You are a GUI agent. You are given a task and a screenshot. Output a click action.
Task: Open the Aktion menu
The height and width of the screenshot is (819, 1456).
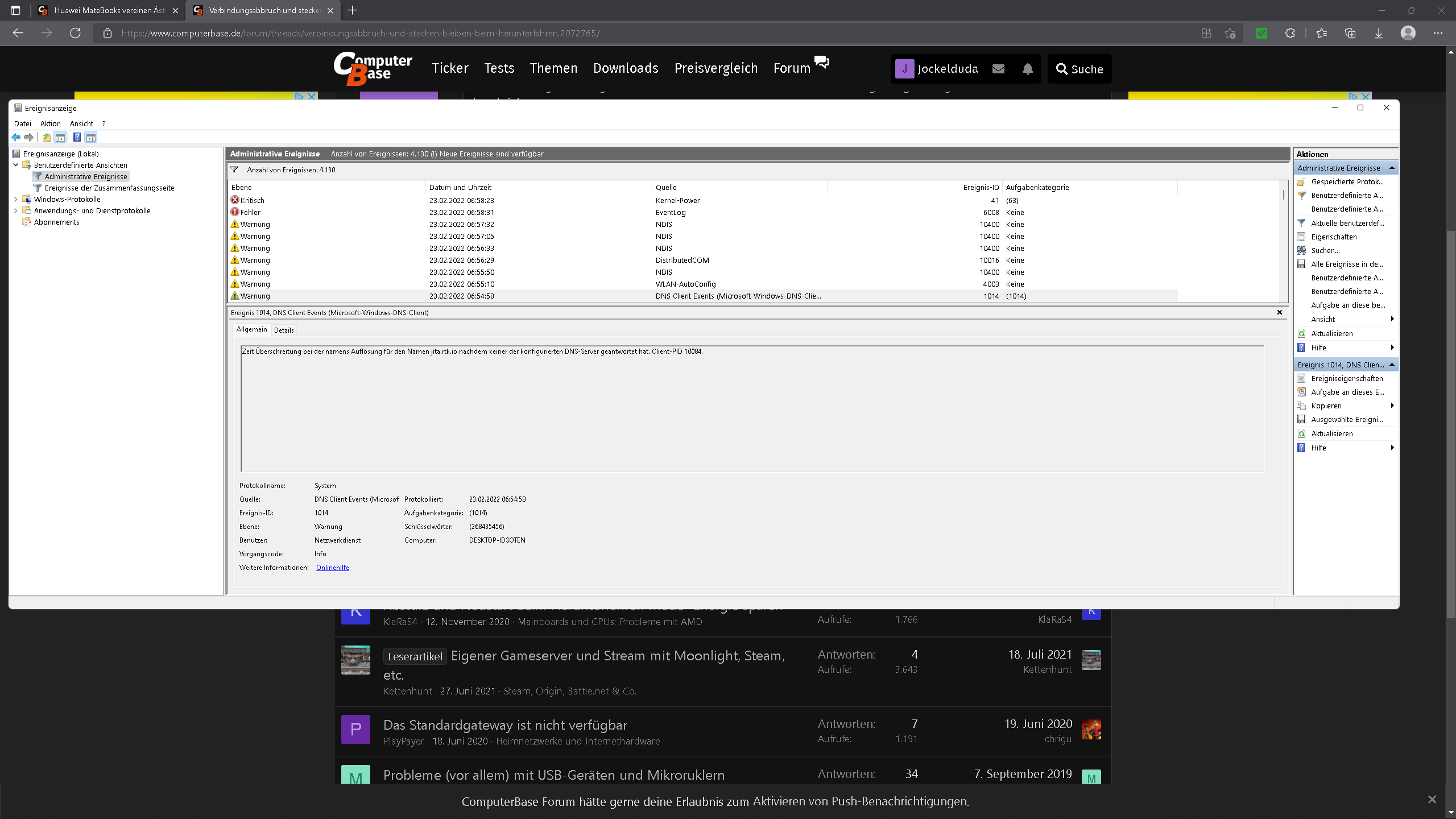coord(50,123)
